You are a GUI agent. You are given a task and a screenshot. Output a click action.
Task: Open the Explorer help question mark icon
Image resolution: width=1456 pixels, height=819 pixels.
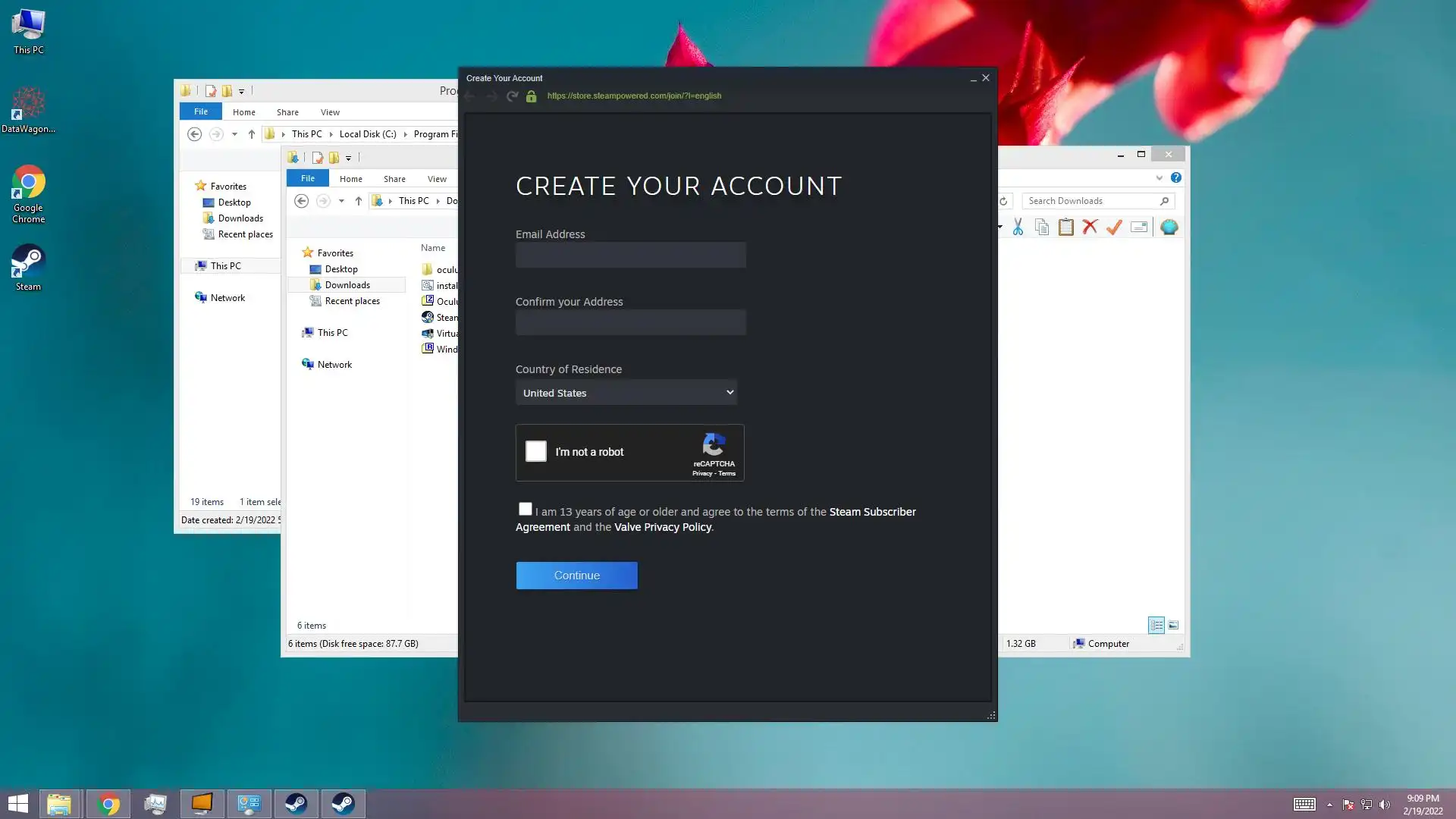pos(1175,177)
